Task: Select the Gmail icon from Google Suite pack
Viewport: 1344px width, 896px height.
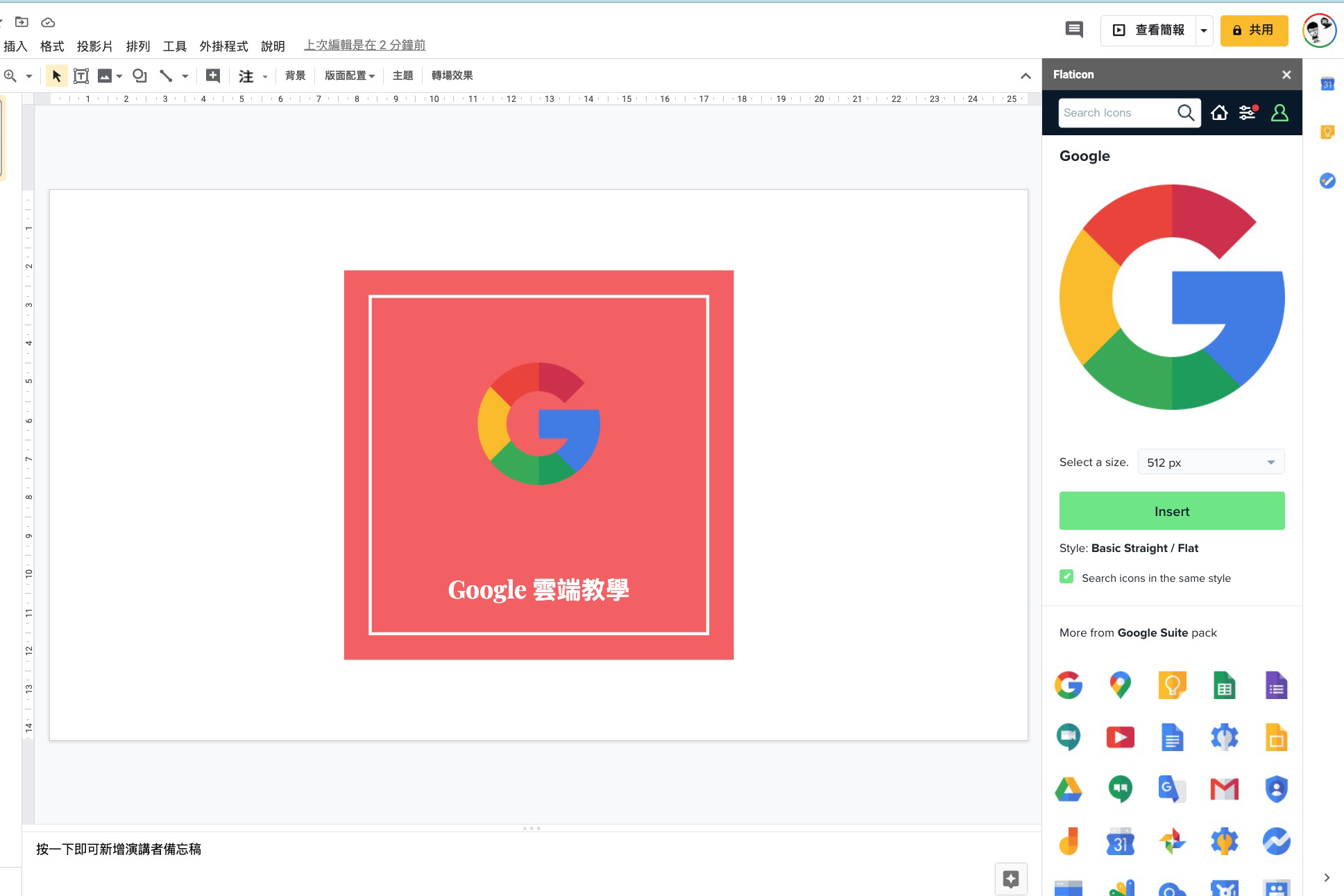Action: [1224, 789]
